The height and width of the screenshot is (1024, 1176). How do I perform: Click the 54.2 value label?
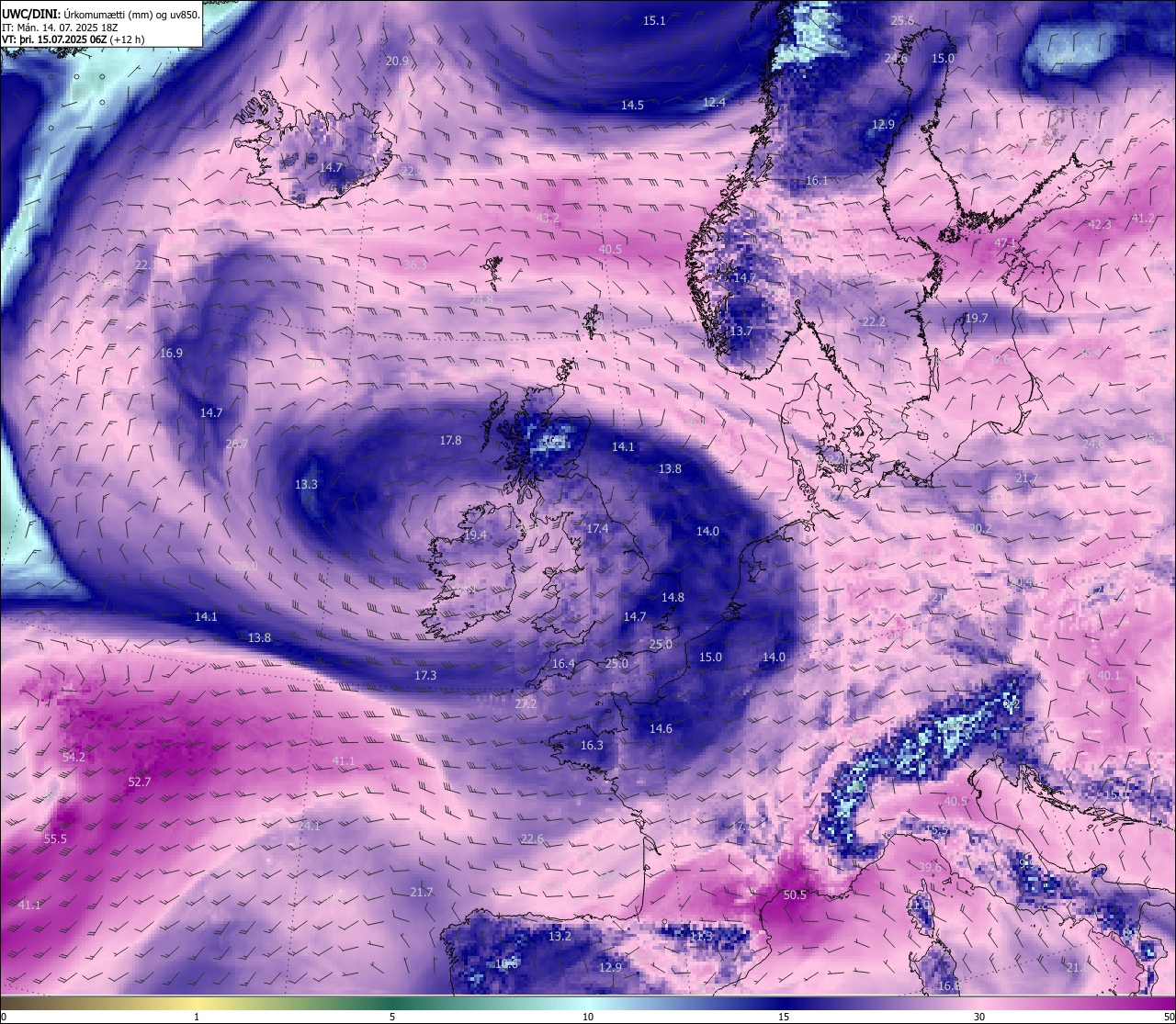click(73, 757)
